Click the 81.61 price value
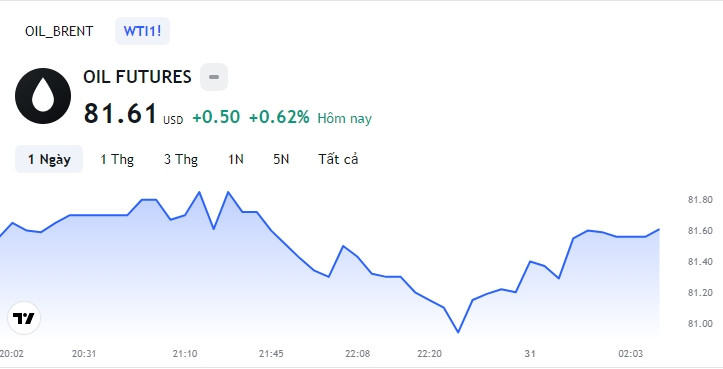 tap(120, 113)
